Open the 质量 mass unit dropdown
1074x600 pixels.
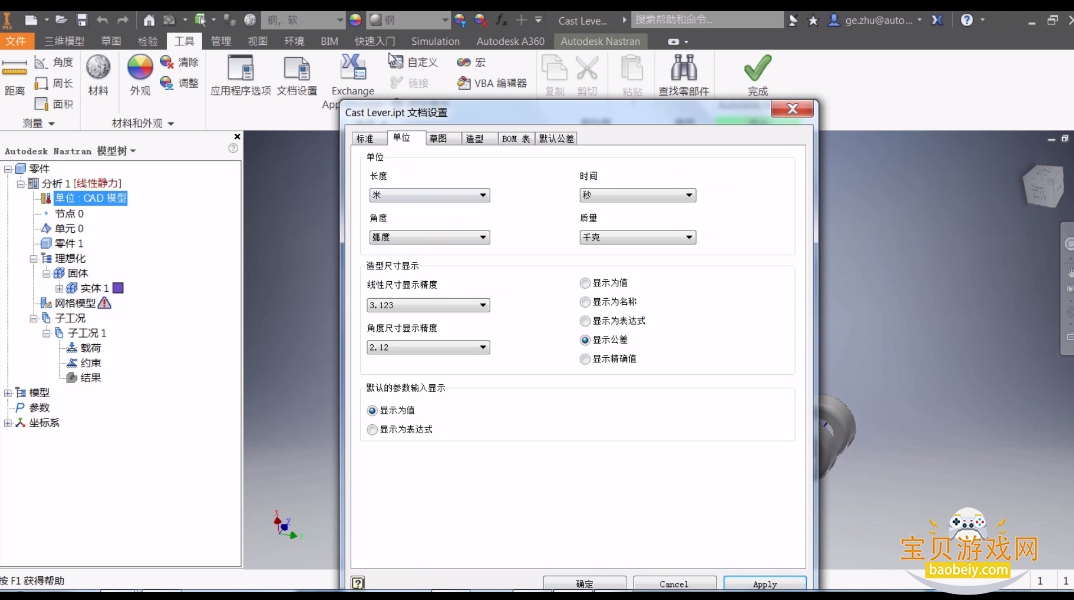(638, 237)
